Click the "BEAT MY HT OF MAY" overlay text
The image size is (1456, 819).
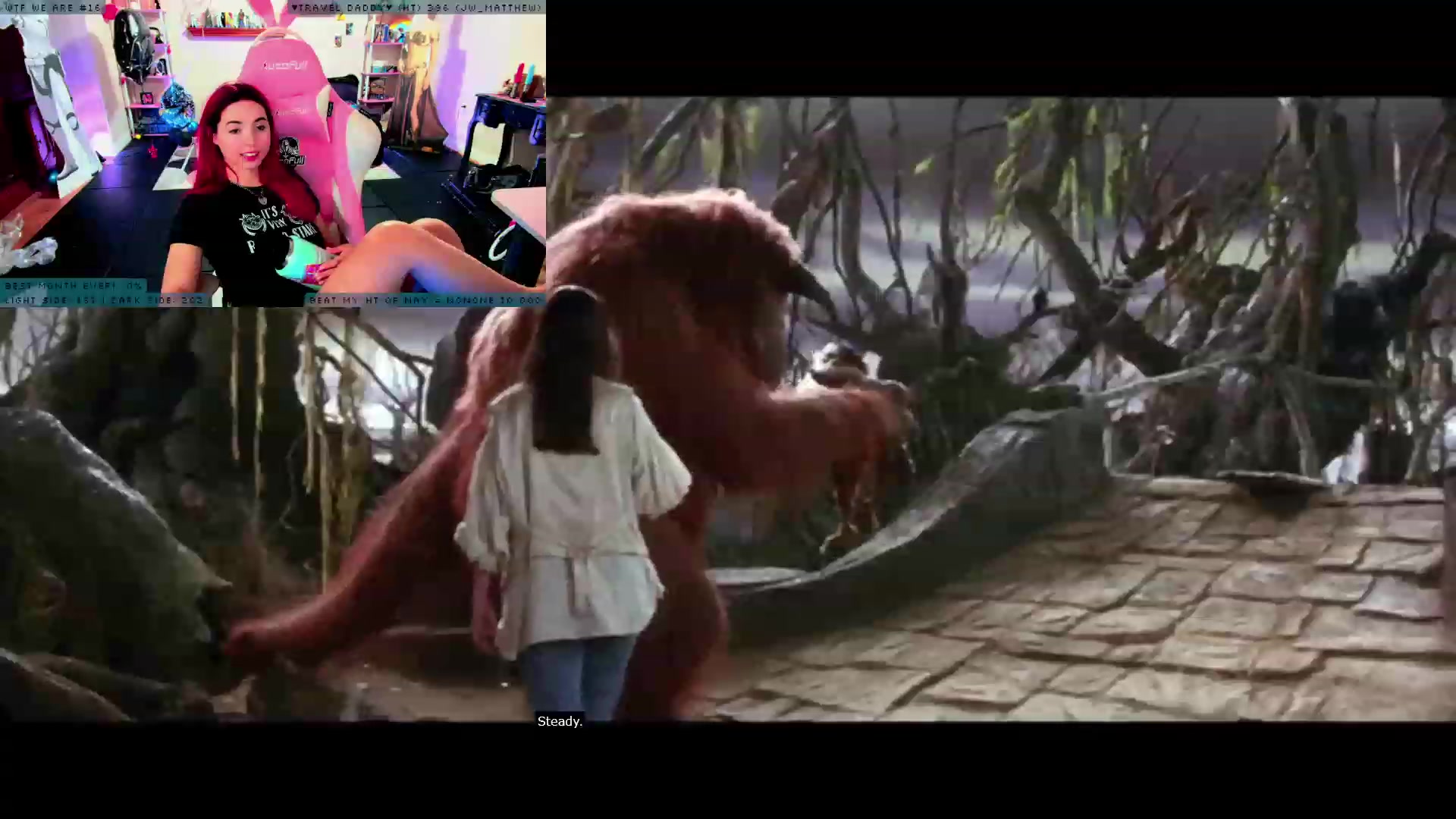click(x=425, y=300)
